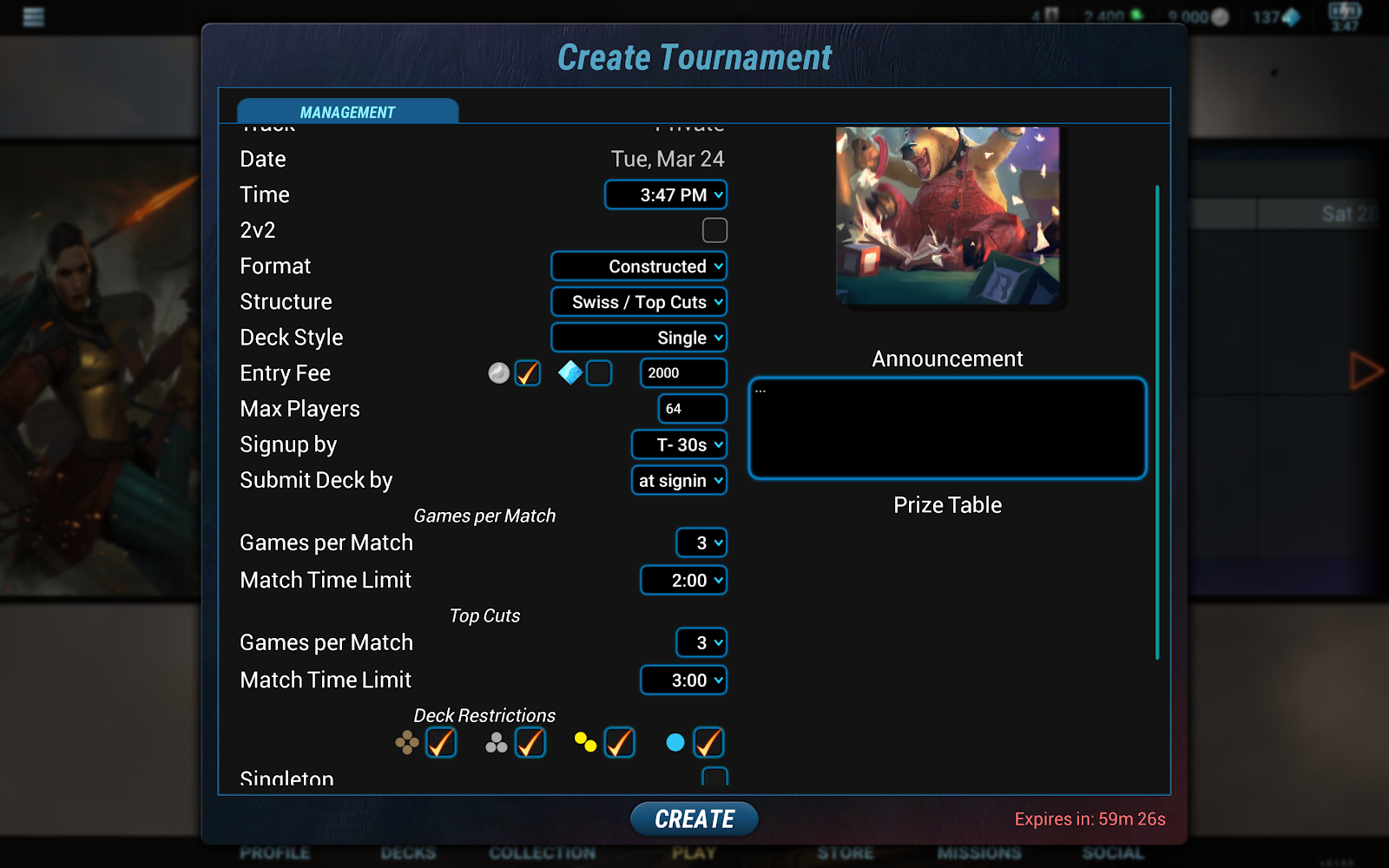Open the Store tab in bottom bar
The height and width of the screenshot is (868, 1389).
(846, 853)
